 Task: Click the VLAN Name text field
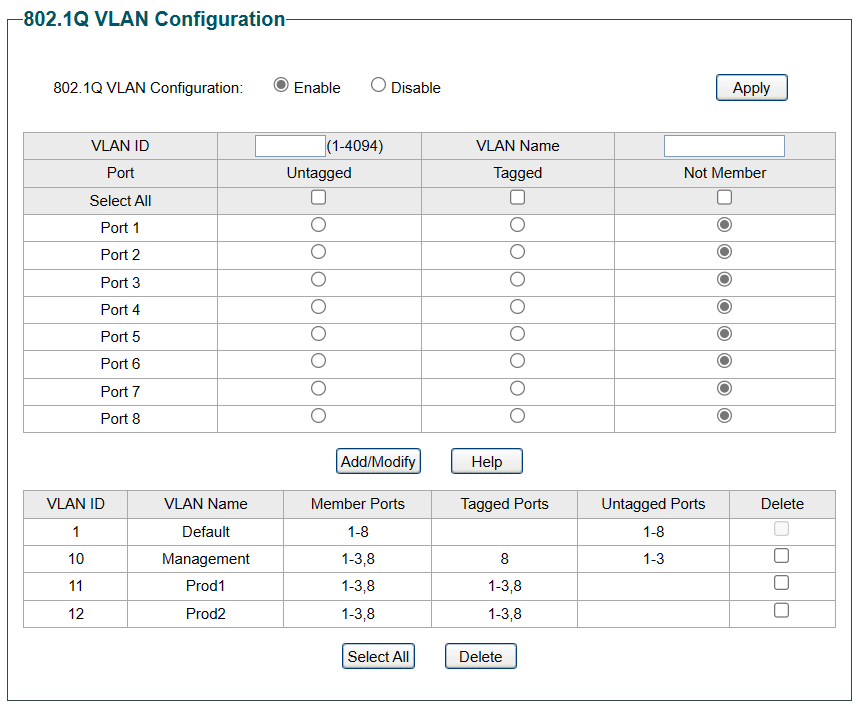point(724,146)
